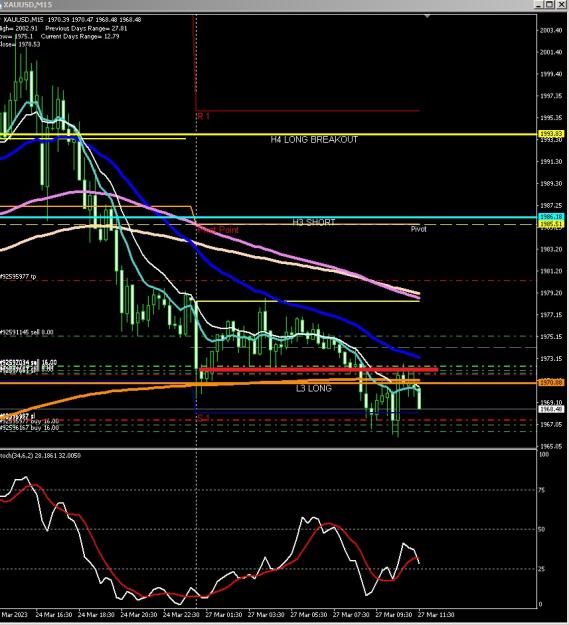Click the 1965.05 price axis label
The height and width of the screenshot is (625, 569).
point(550,446)
